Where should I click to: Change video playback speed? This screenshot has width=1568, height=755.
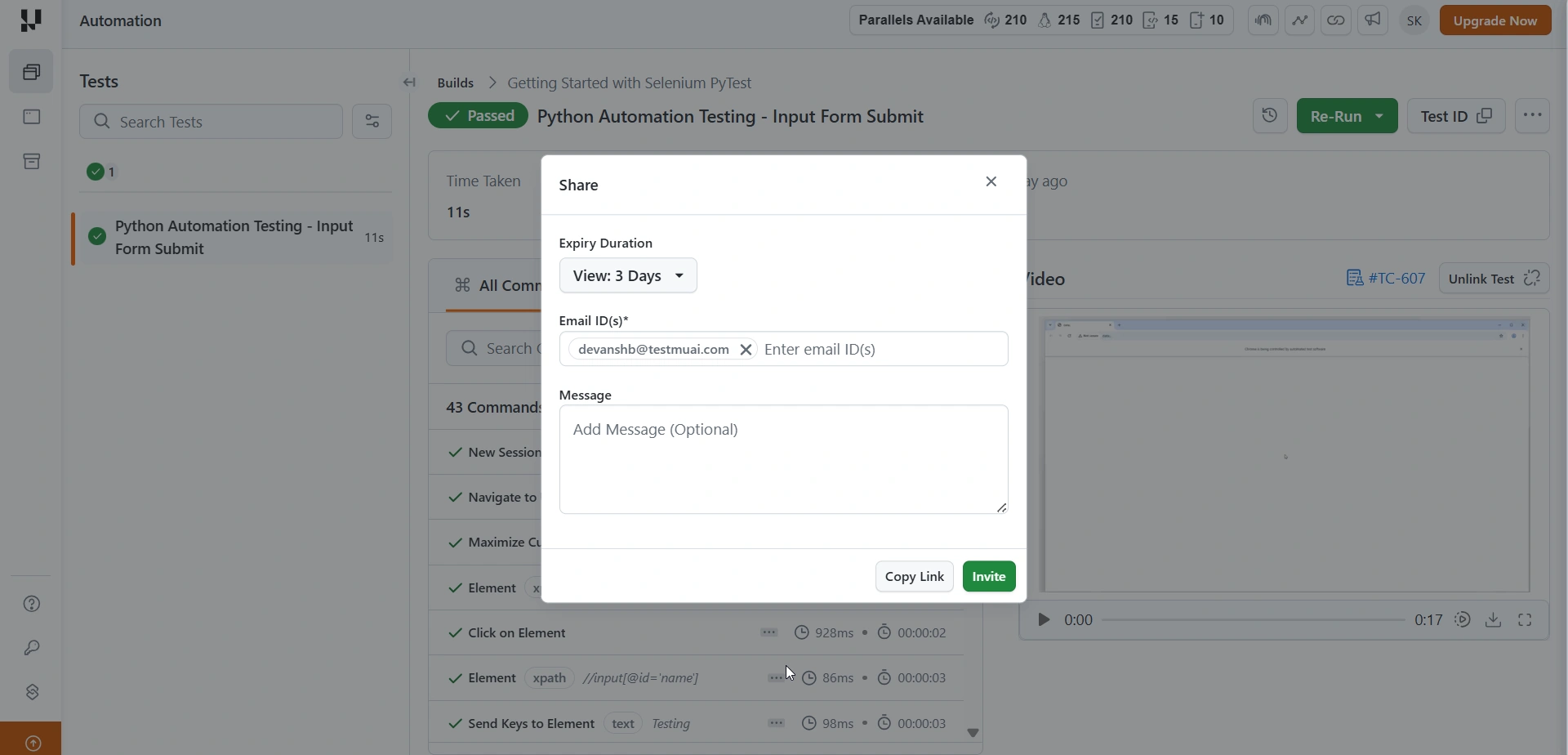tap(1463, 620)
